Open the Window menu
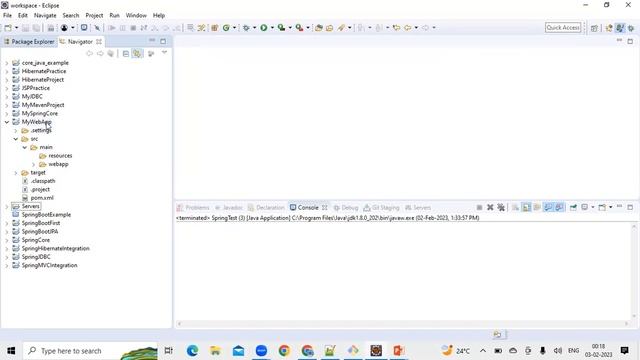Viewport: 640px width, 360px height. [x=136, y=15]
